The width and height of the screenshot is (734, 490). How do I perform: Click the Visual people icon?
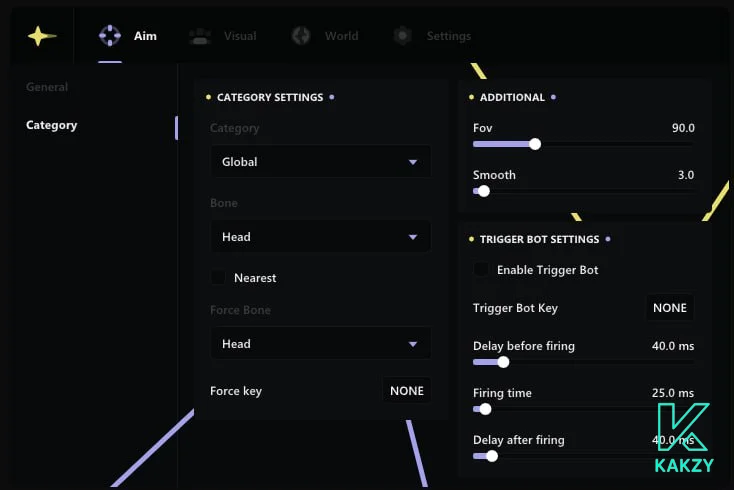[x=200, y=36]
